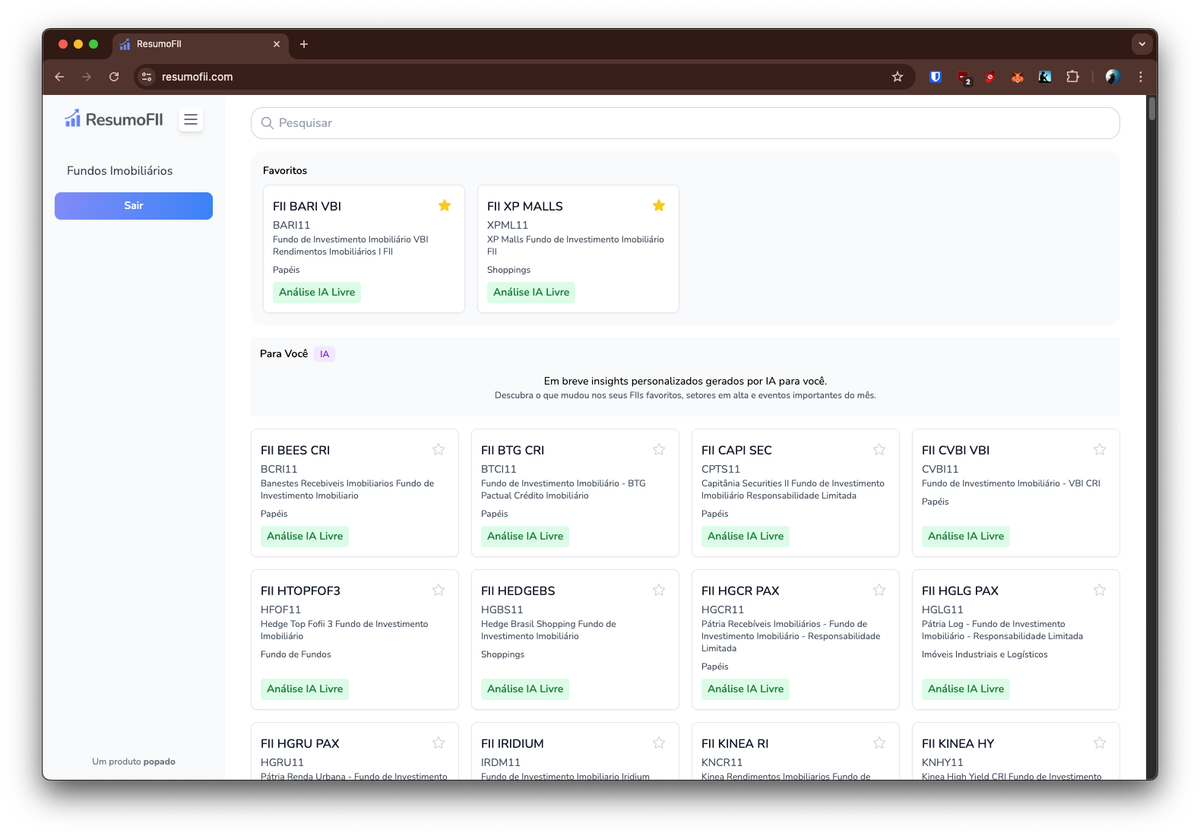Favorite FII CVBI VBI with its star
The width and height of the screenshot is (1200, 836).
click(x=1100, y=450)
